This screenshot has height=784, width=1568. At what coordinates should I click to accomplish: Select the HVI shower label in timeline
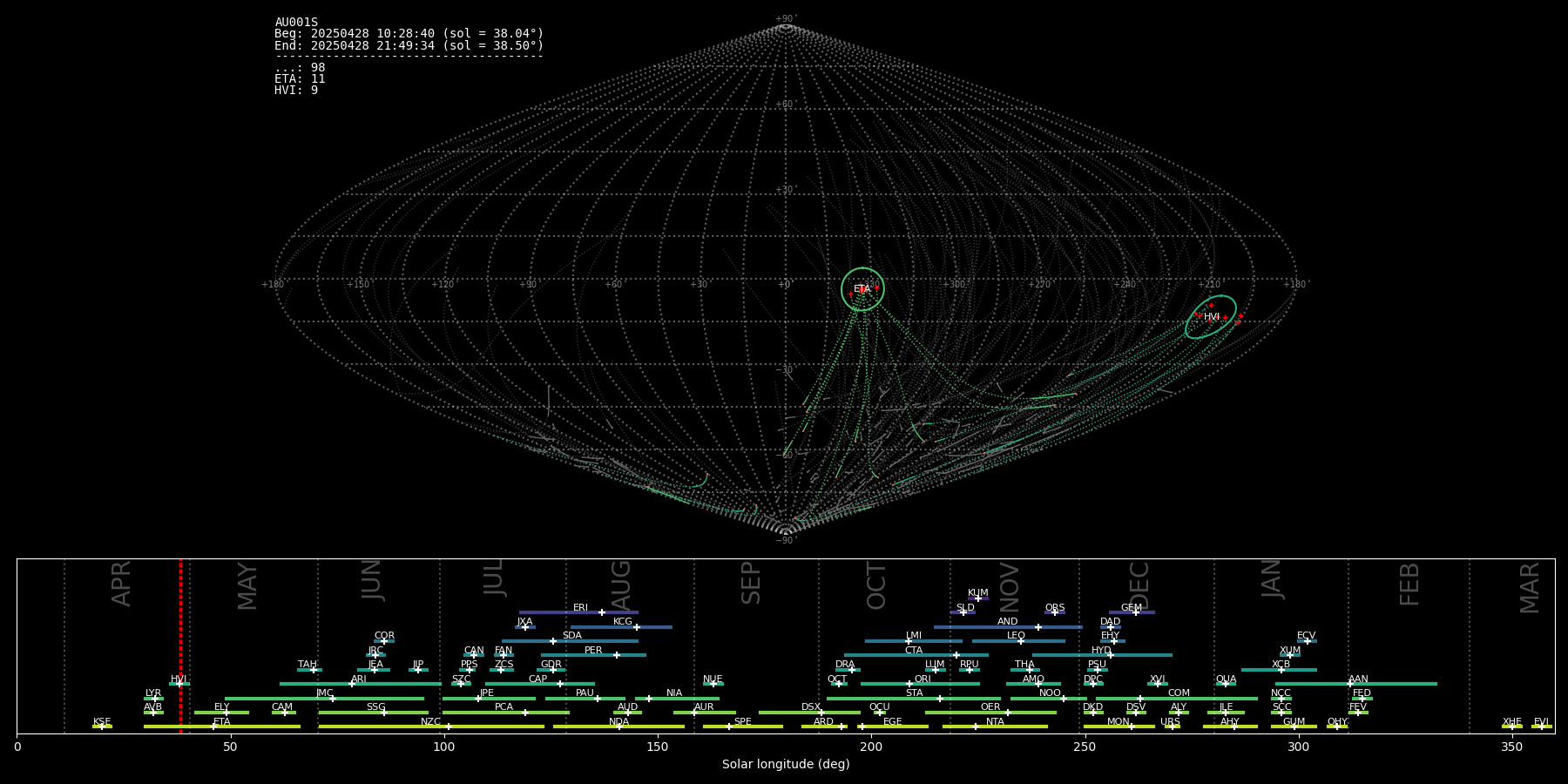point(179,679)
